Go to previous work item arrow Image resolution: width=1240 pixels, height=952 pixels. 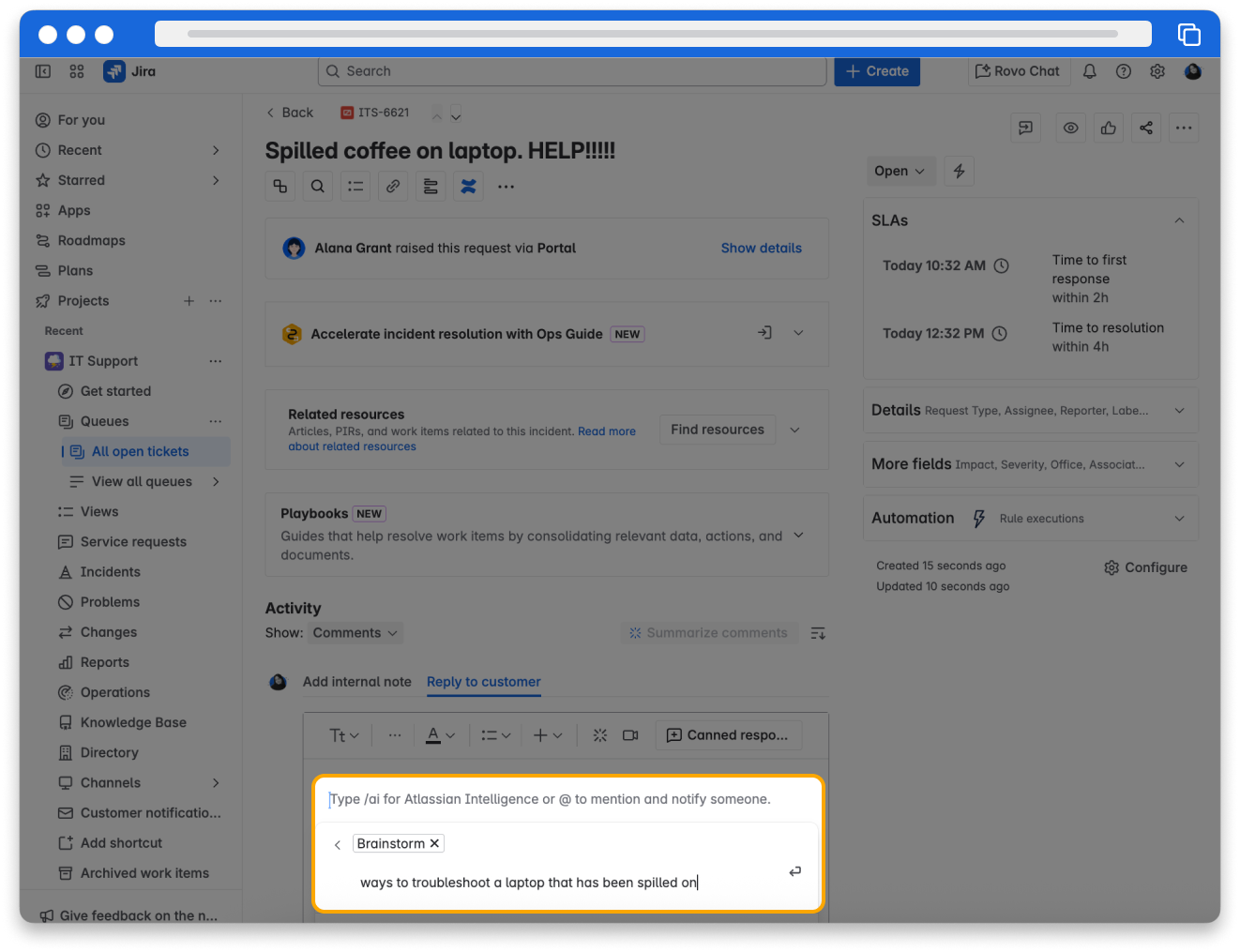pos(437,114)
